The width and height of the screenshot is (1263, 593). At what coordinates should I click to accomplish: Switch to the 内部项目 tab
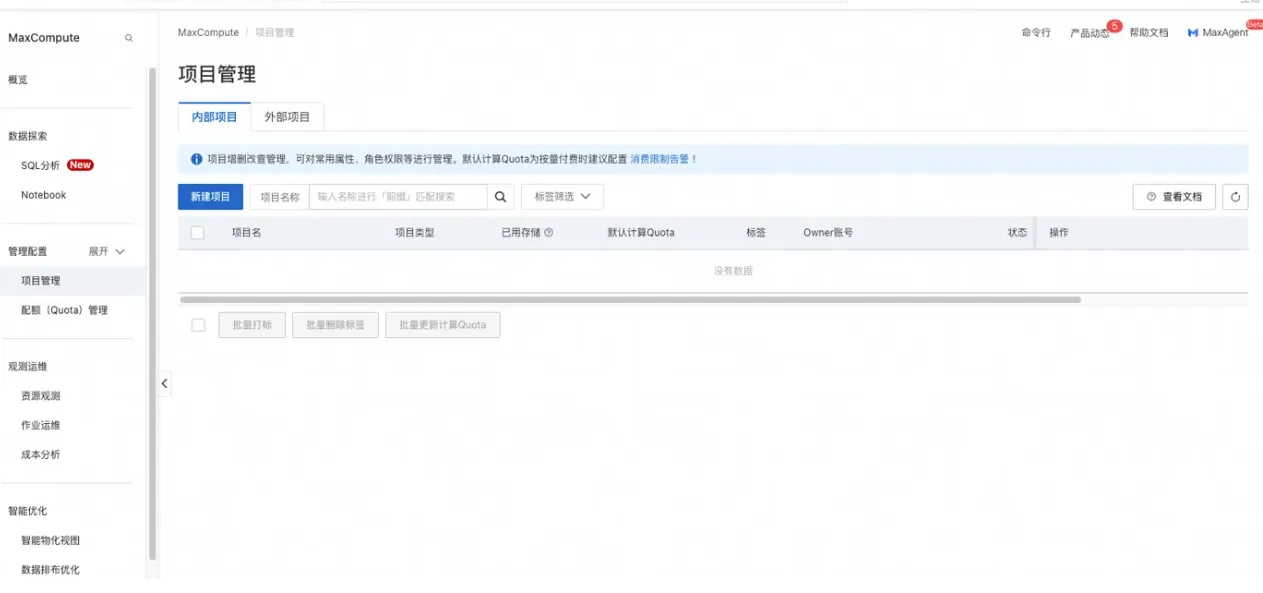click(x=214, y=117)
